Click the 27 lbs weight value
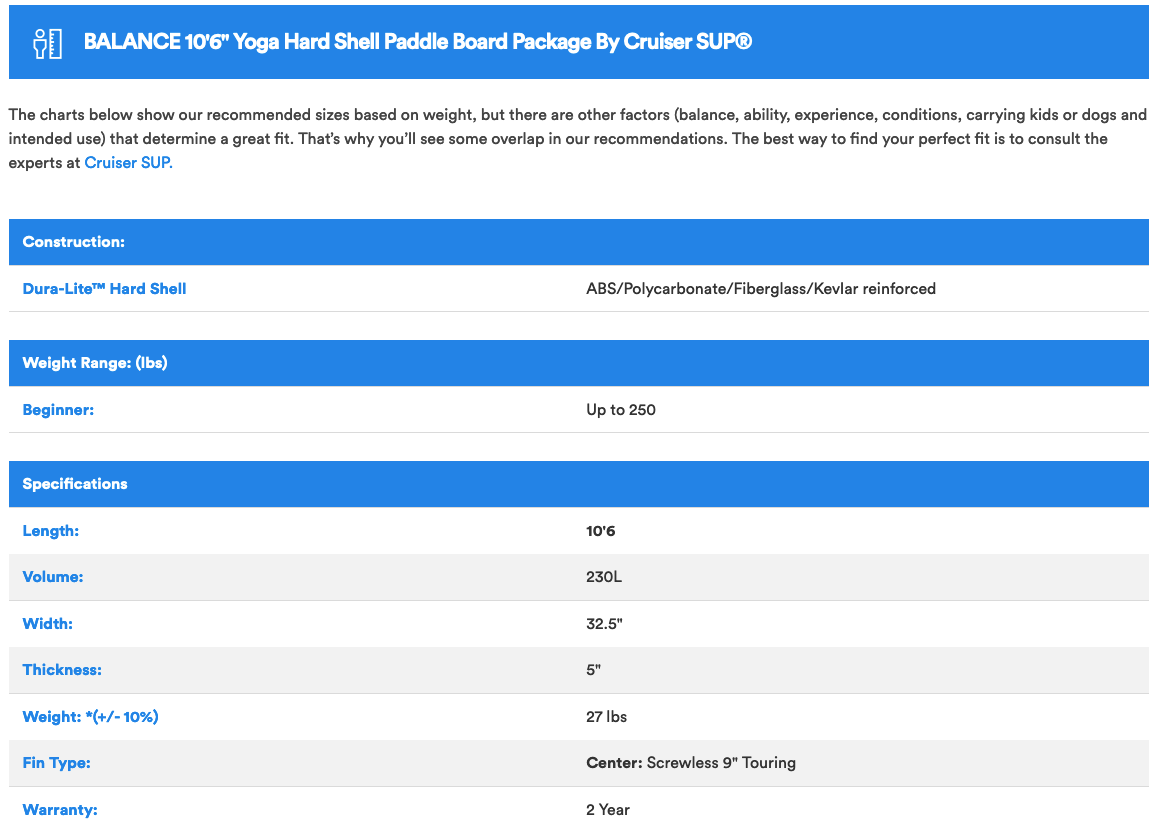1158x823 pixels. (606, 717)
